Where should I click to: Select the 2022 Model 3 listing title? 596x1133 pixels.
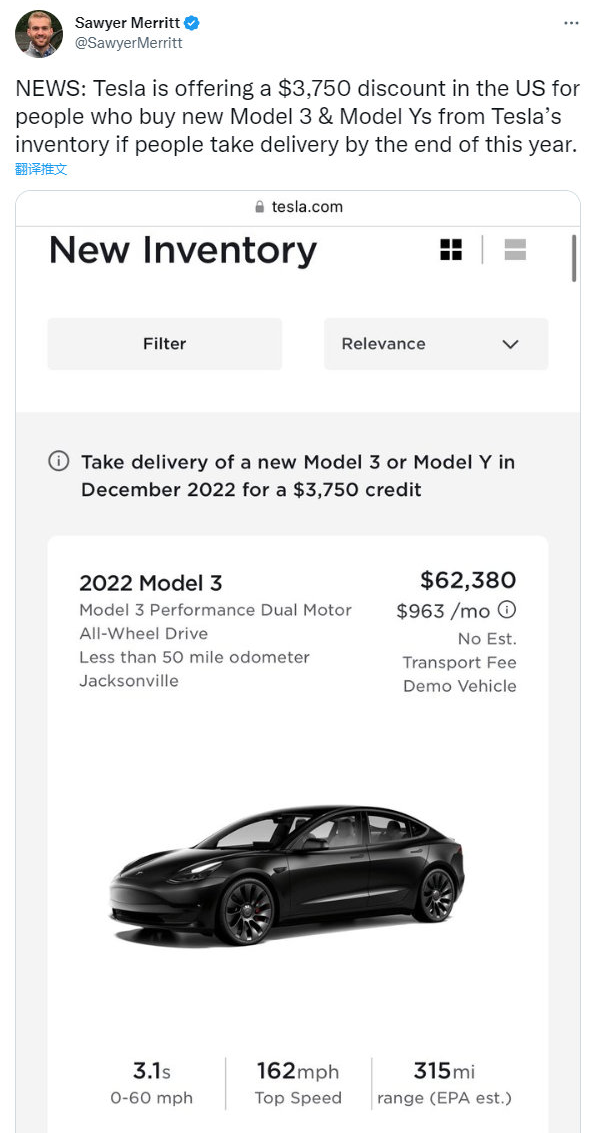click(150, 583)
